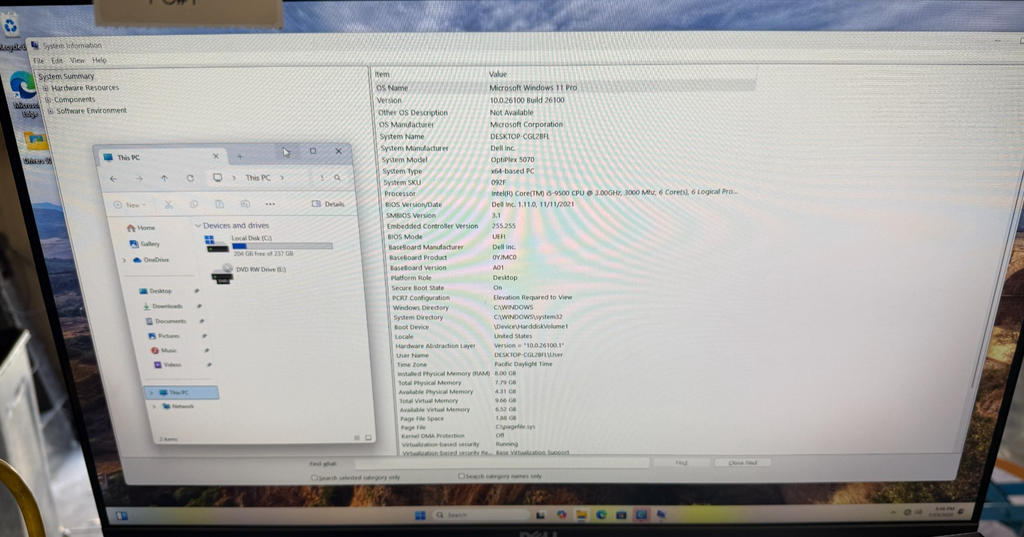
Task: Open the View menu in System Information
Action: tap(77, 61)
